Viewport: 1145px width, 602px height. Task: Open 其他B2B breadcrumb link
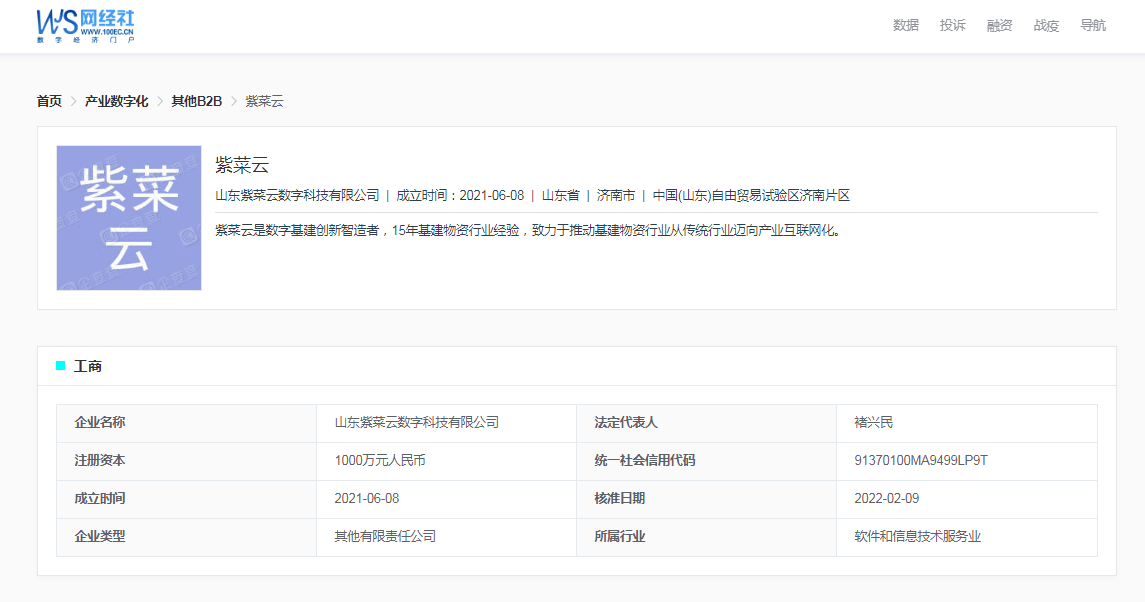[x=196, y=102]
